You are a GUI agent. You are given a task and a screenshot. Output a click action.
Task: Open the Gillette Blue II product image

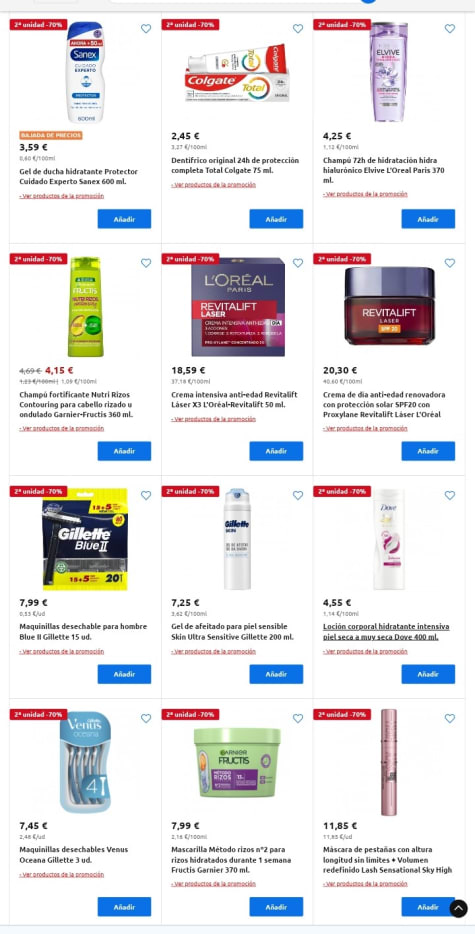(x=85, y=539)
